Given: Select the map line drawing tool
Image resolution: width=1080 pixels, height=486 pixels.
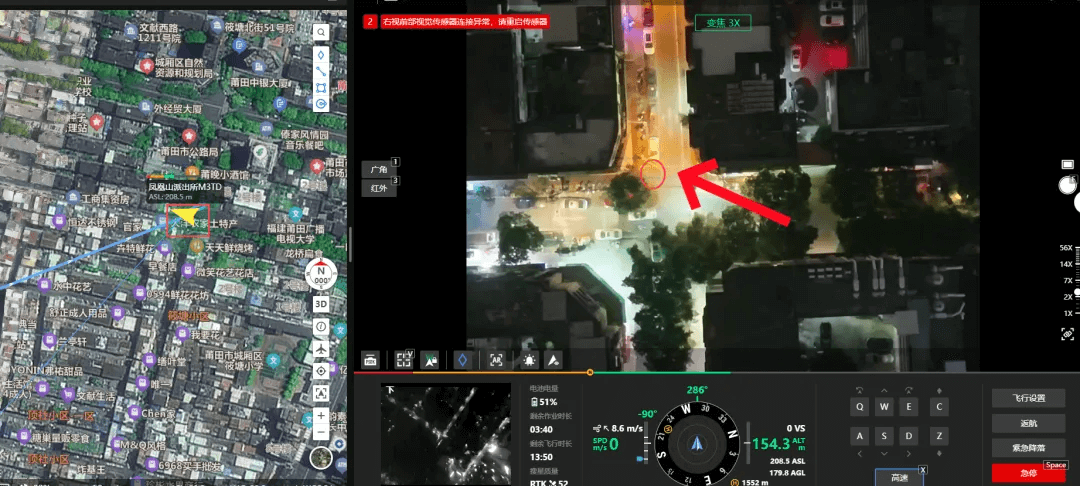Looking at the screenshot, I should (x=321, y=71).
